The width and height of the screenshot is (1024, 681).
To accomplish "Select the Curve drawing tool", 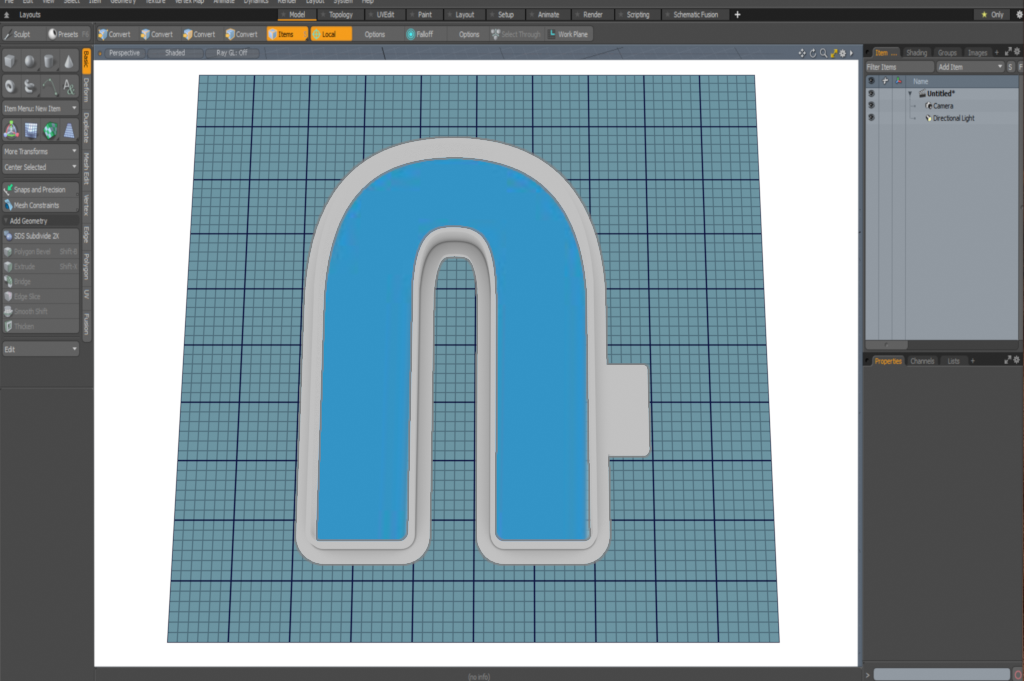I will 49,86.
